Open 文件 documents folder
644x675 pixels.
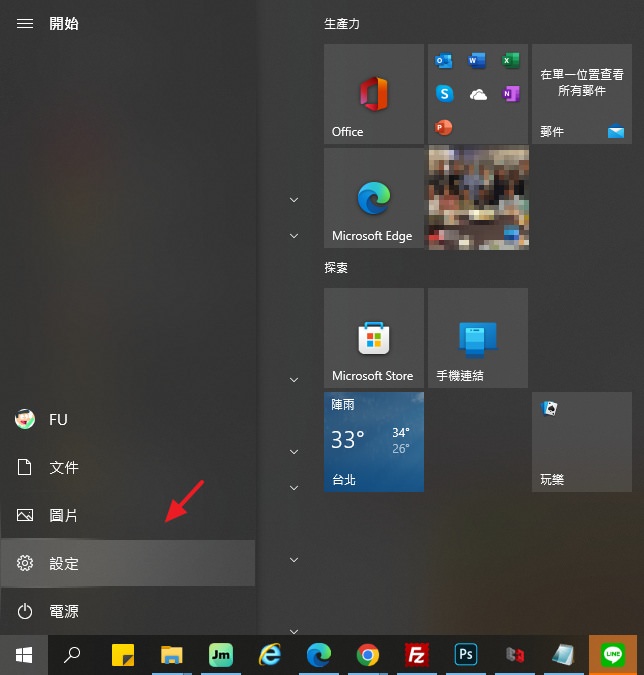[128, 468]
